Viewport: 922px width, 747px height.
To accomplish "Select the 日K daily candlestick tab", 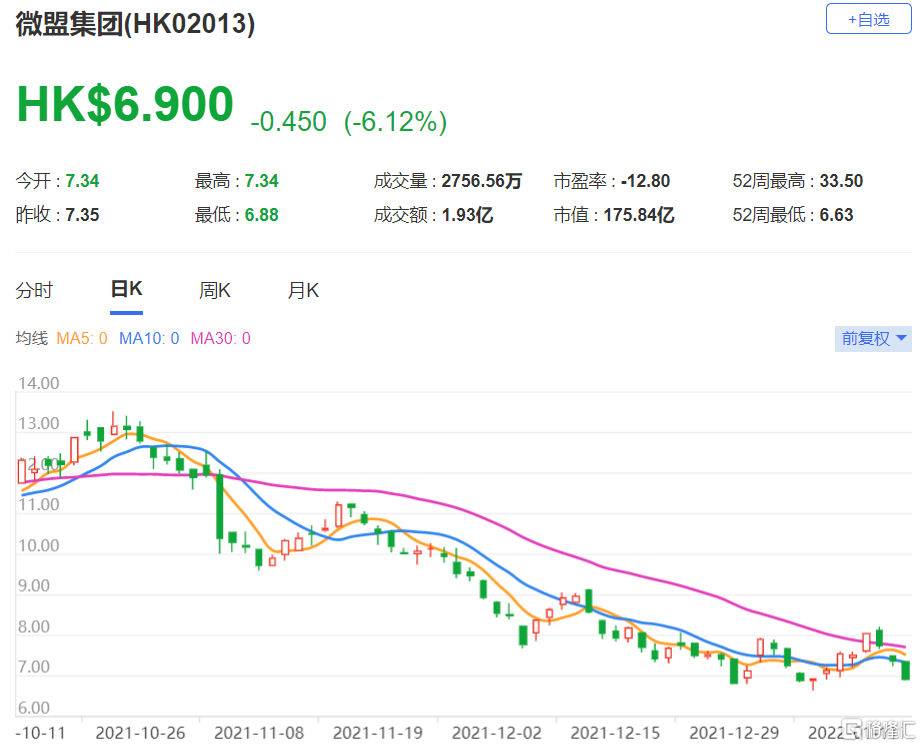I will coord(126,289).
